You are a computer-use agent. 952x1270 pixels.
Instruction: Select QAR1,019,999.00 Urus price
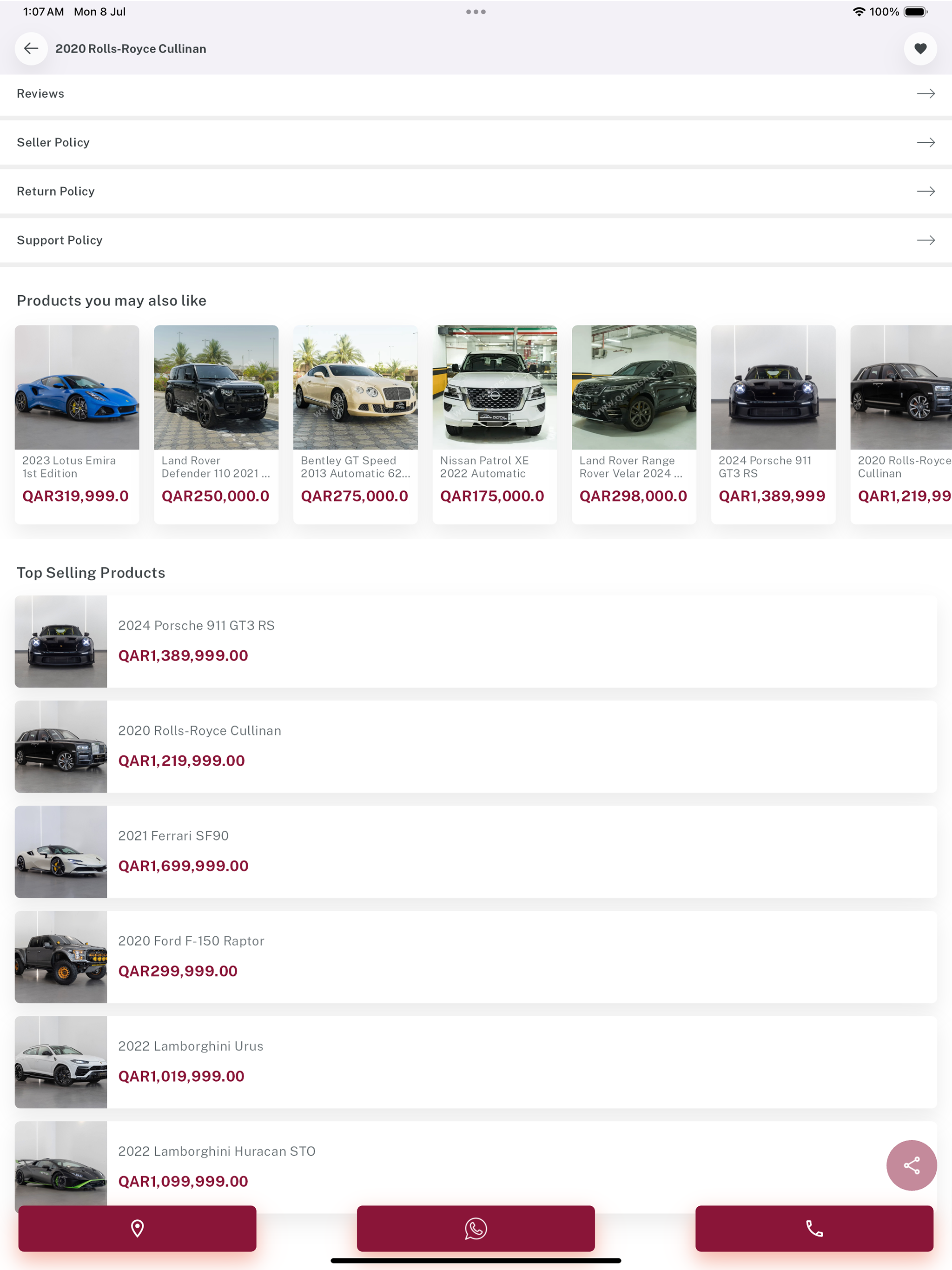pos(181,1076)
